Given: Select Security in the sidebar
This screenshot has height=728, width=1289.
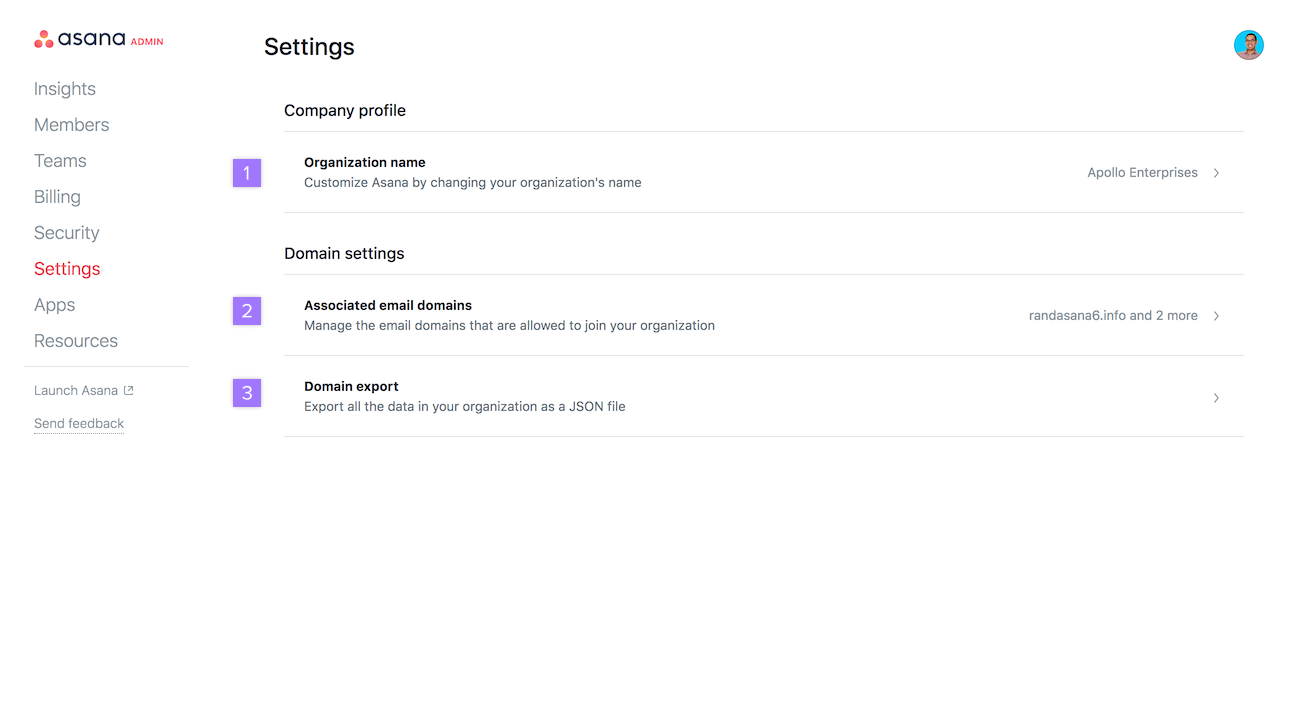Looking at the screenshot, I should [67, 233].
